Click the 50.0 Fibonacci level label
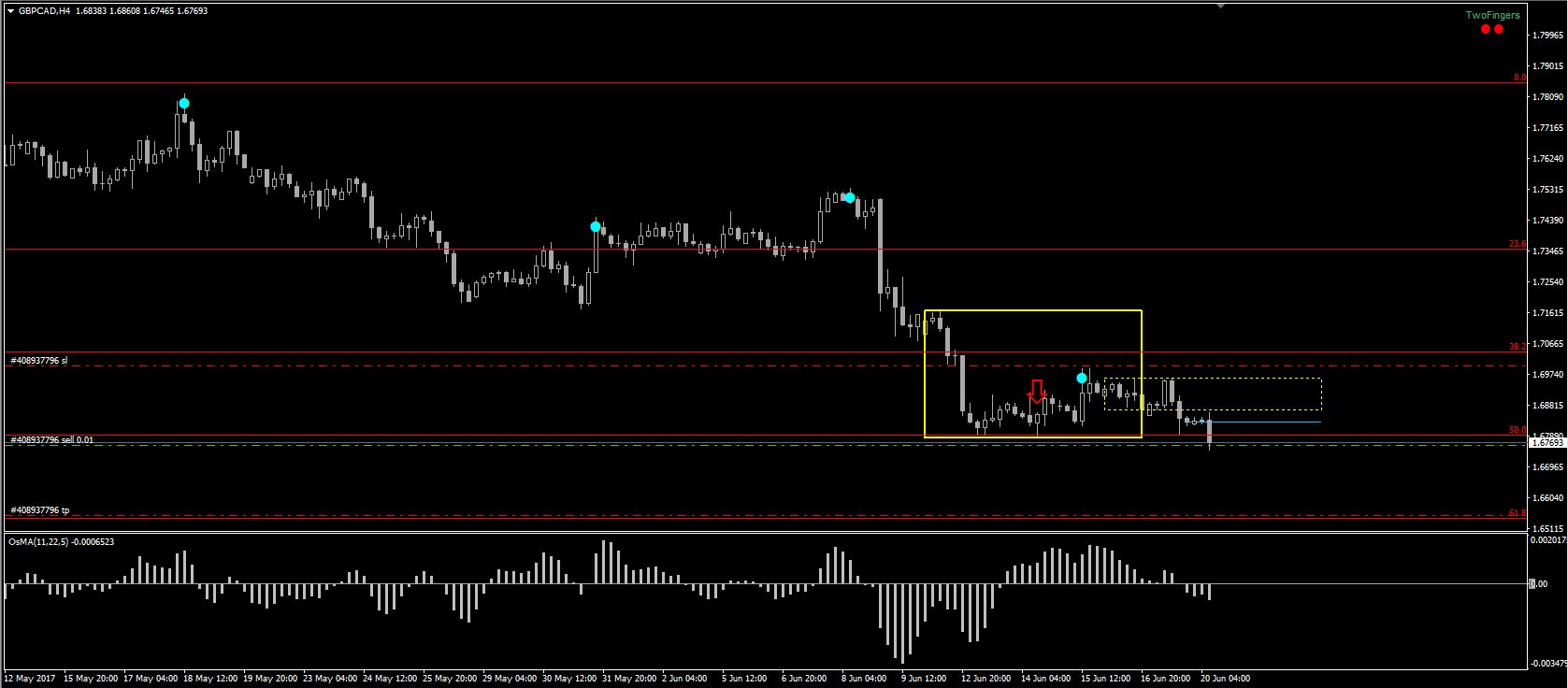Viewport: 1568px width, 688px height. (x=1518, y=430)
